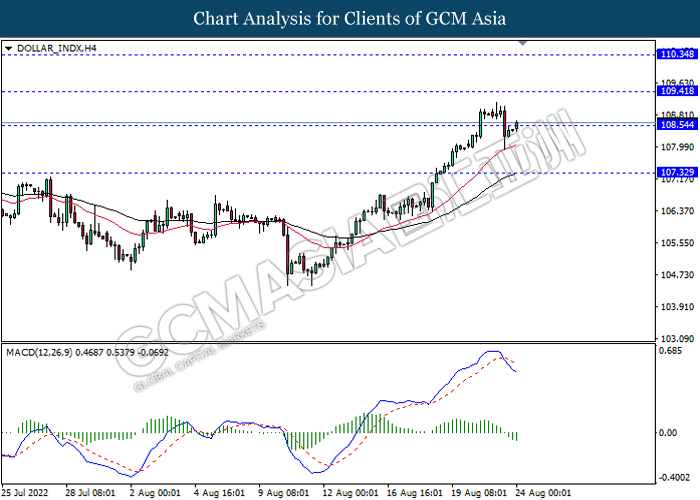
Task: Click the 104.730 price axis value
Action: tap(677, 275)
